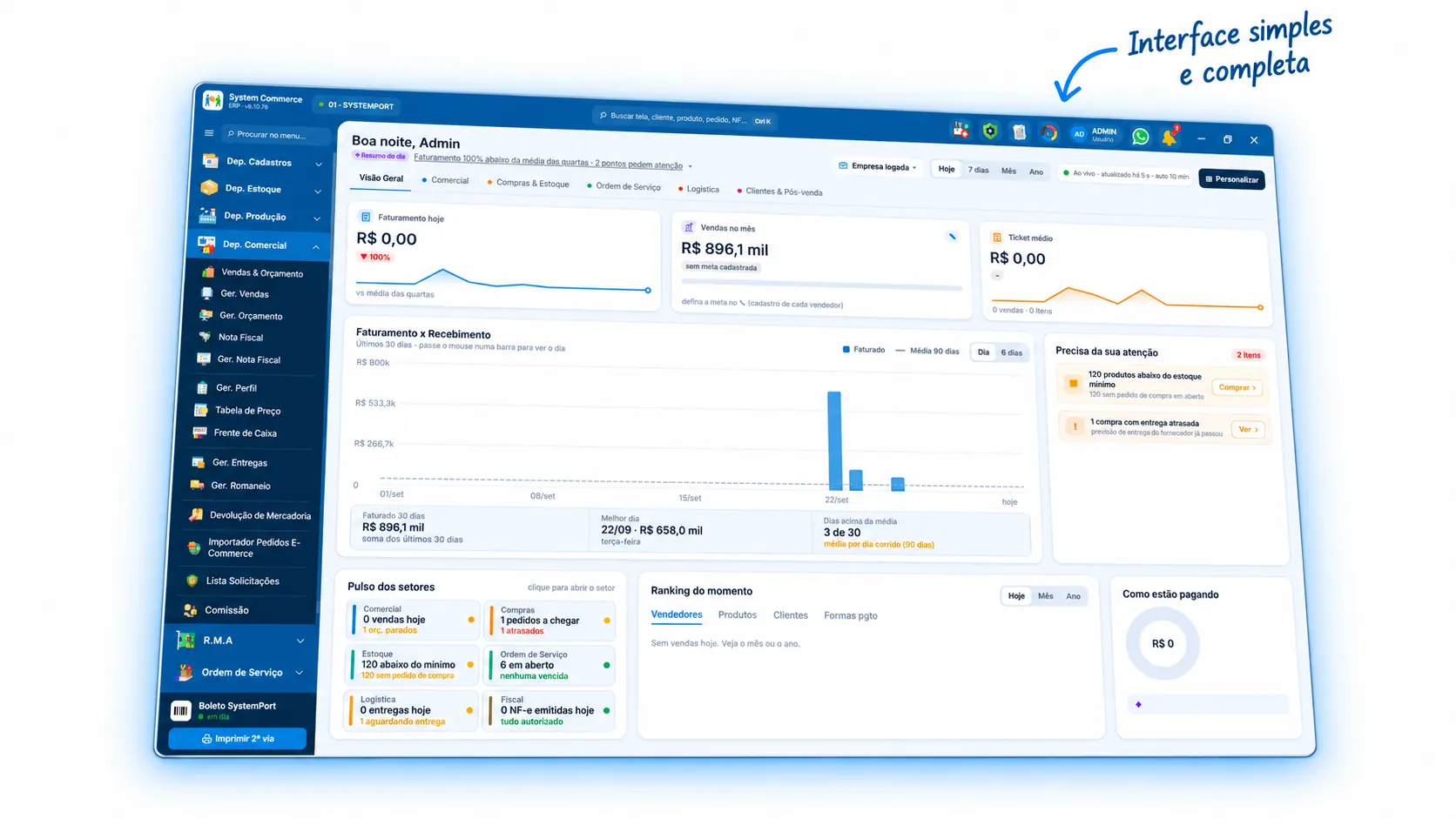Set Ranking do momento to Mês
This screenshot has height=819, width=1456.
point(1045,596)
